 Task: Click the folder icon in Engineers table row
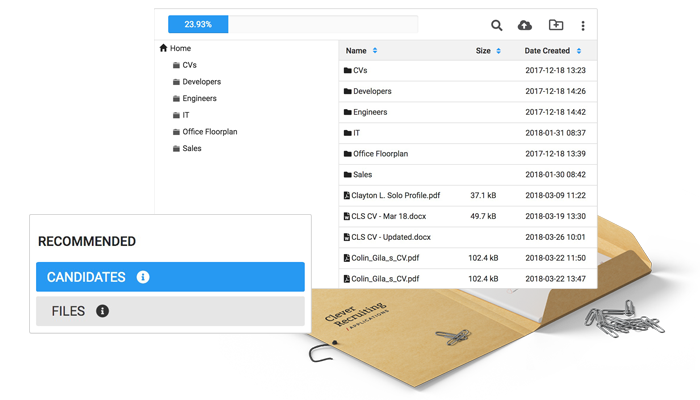click(348, 112)
